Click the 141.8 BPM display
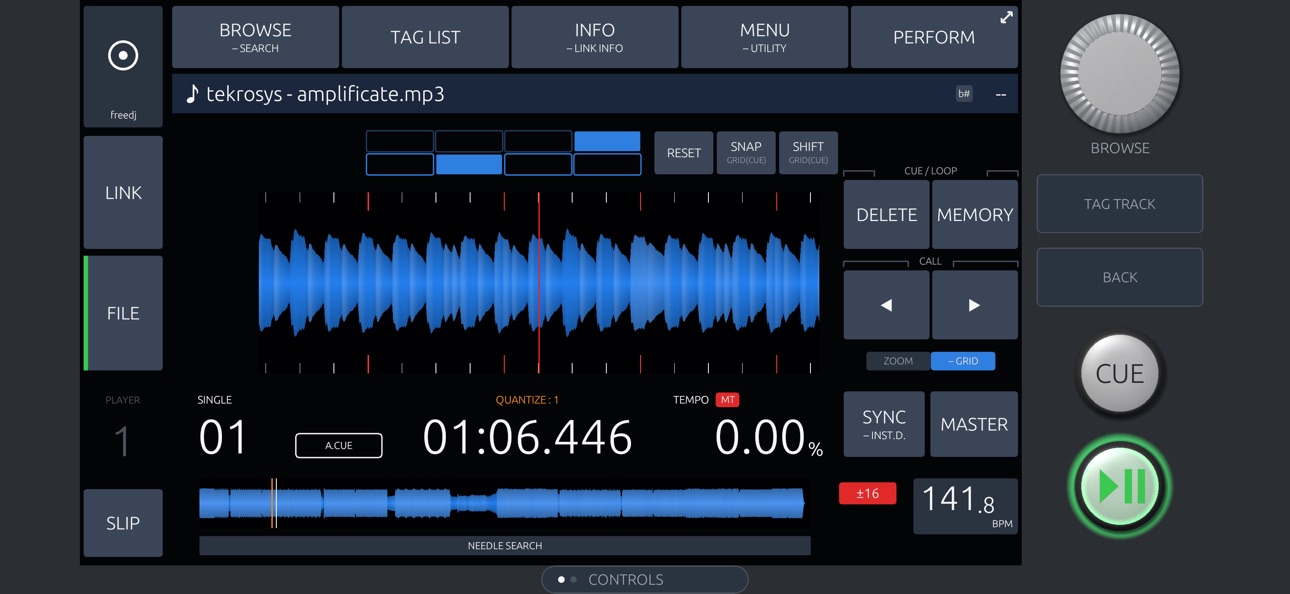 coord(966,506)
